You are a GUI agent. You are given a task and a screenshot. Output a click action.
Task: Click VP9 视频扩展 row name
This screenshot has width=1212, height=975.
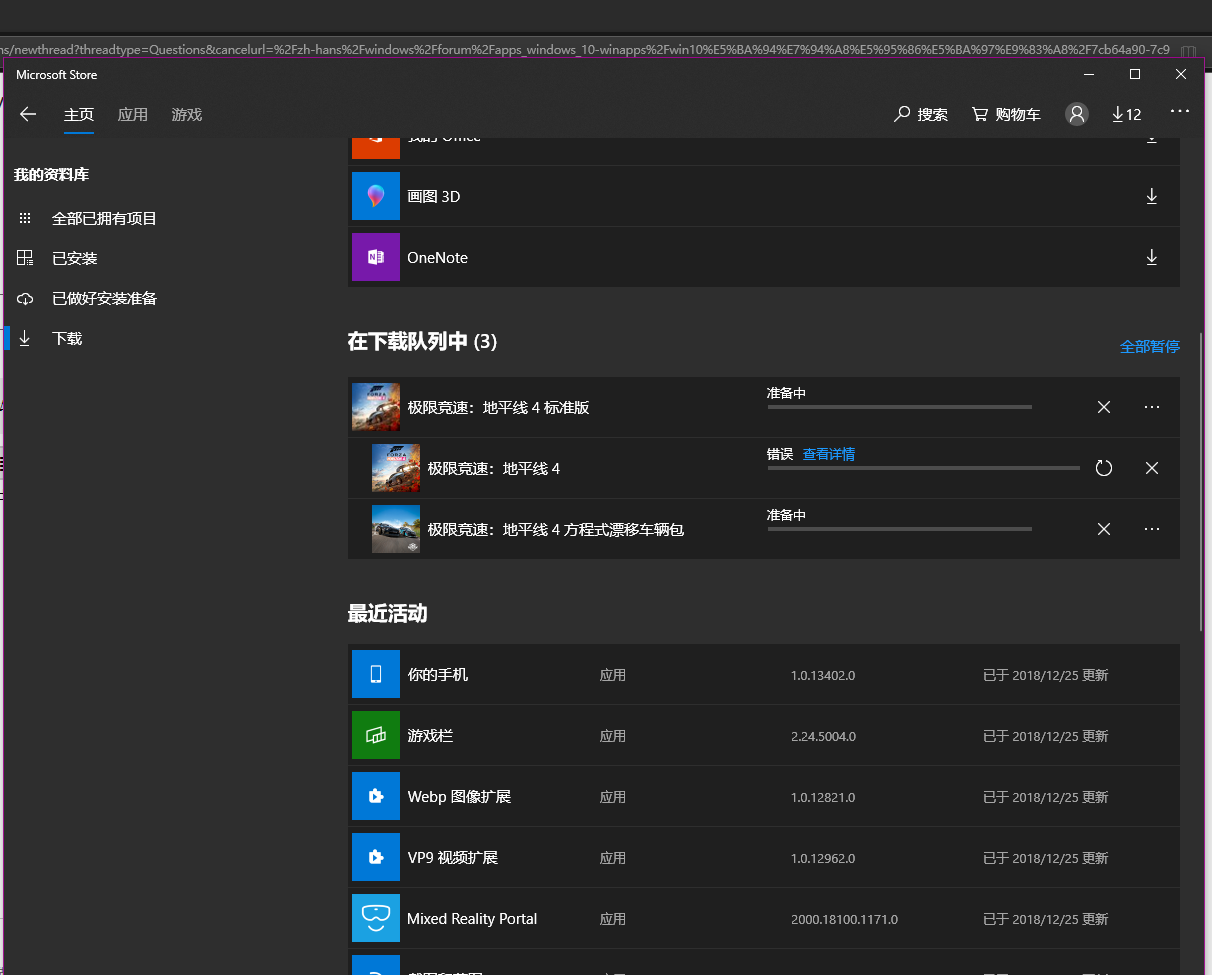click(x=453, y=858)
